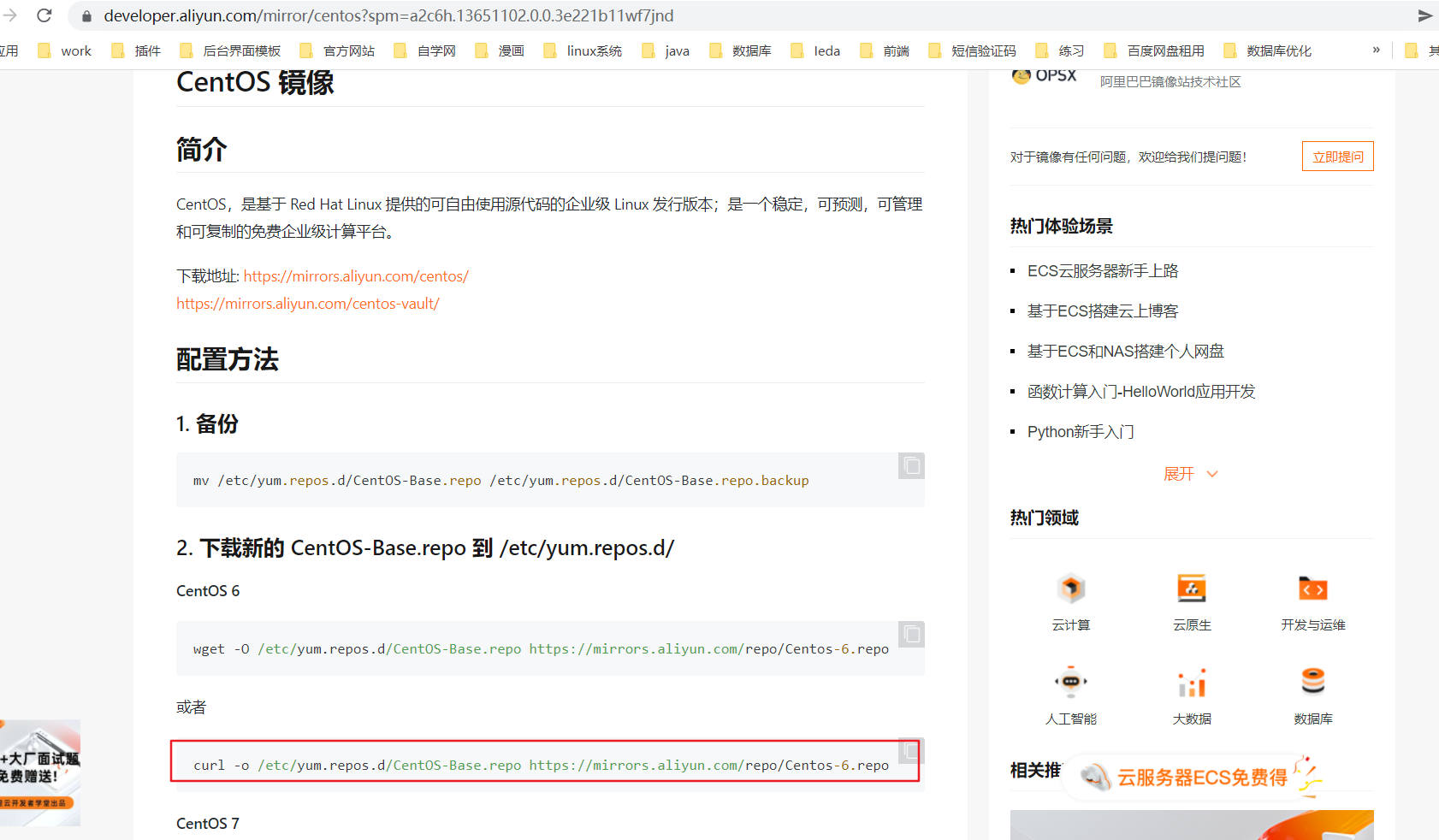
Task: Open the java bookmark folder
Action: coord(666,50)
